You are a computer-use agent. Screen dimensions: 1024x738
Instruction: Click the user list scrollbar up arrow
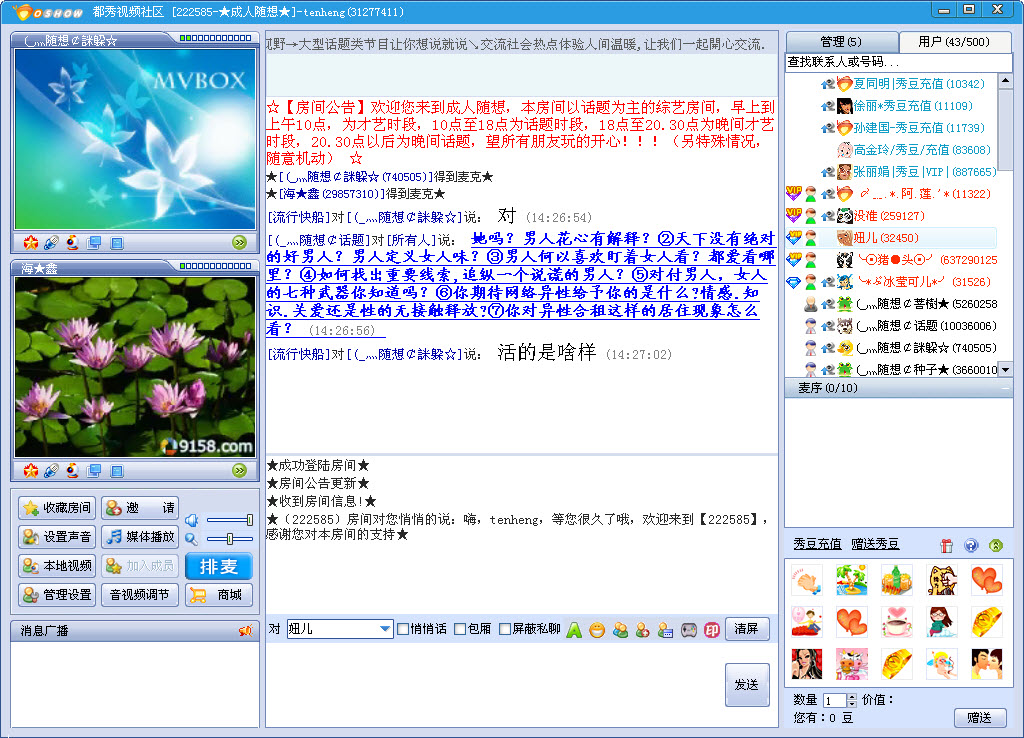[1006, 80]
